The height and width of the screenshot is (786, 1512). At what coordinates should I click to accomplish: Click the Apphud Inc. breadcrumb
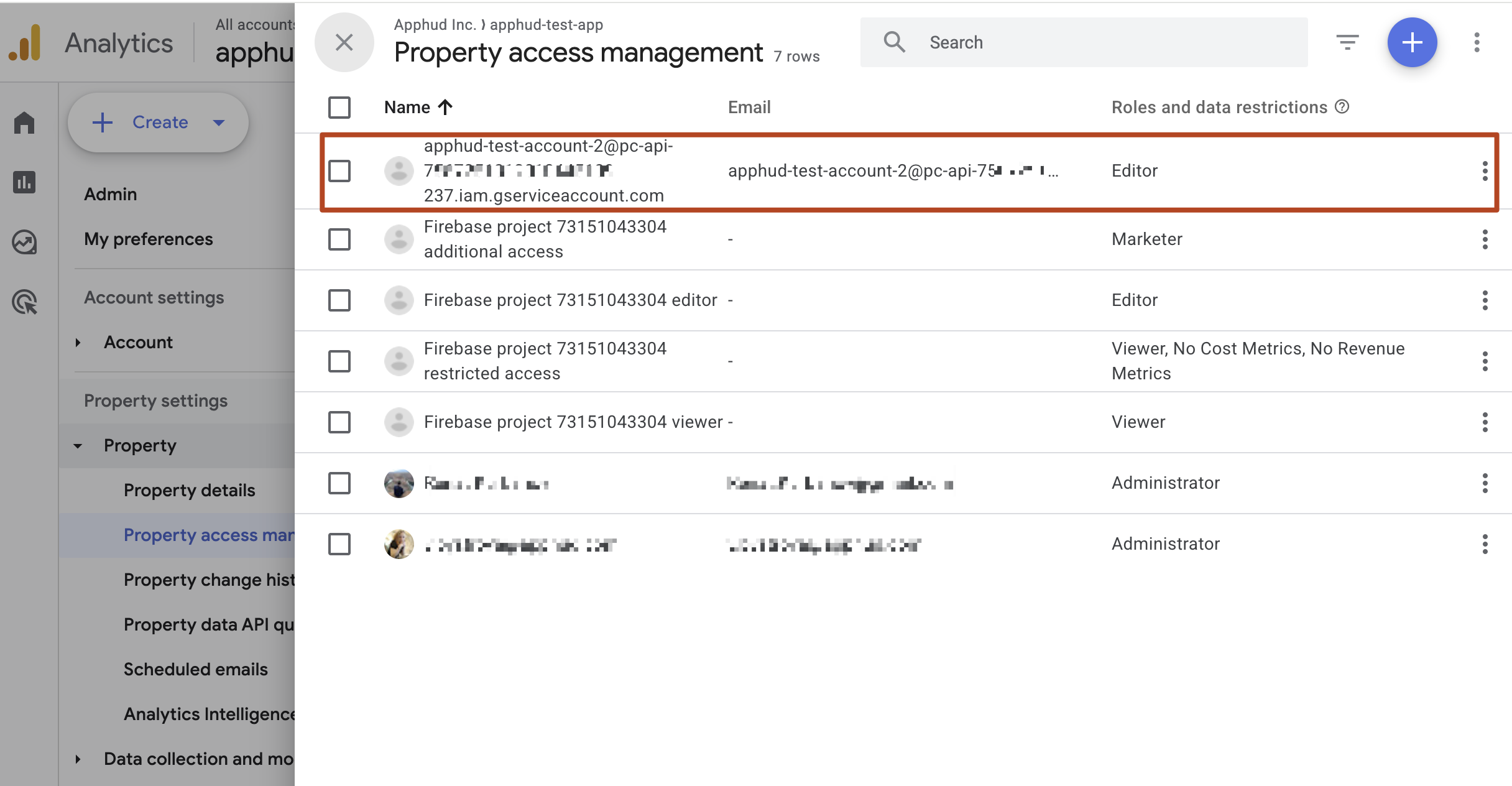435,25
